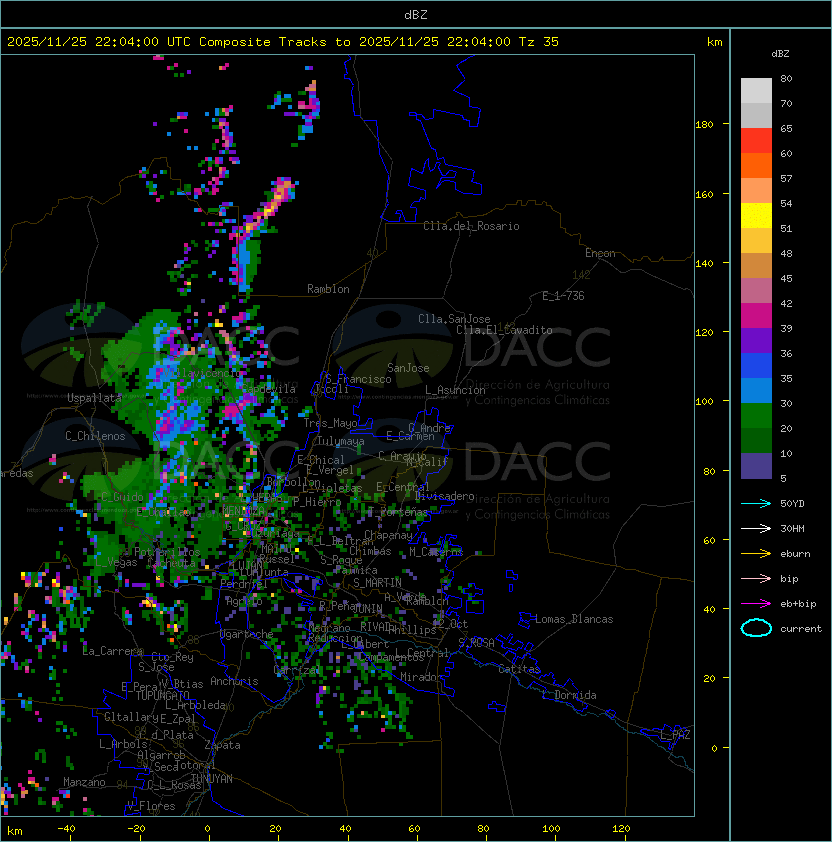Image resolution: width=832 pixels, height=842 pixels.
Task: Select the bright yellow 51–54 dBZ swatch
Action: pos(756,216)
